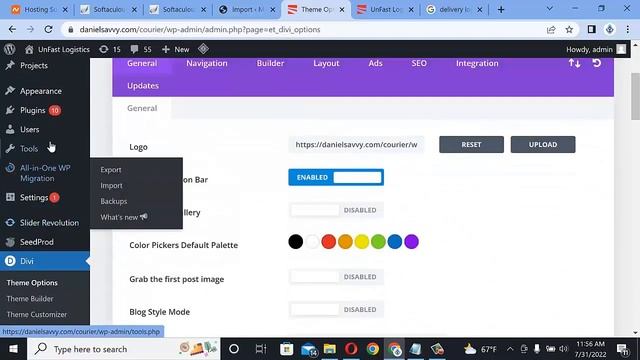Click the reset-to-defaults icon in Divi header
This screenshot has height=360, width=640.
(x=596, y=63)
